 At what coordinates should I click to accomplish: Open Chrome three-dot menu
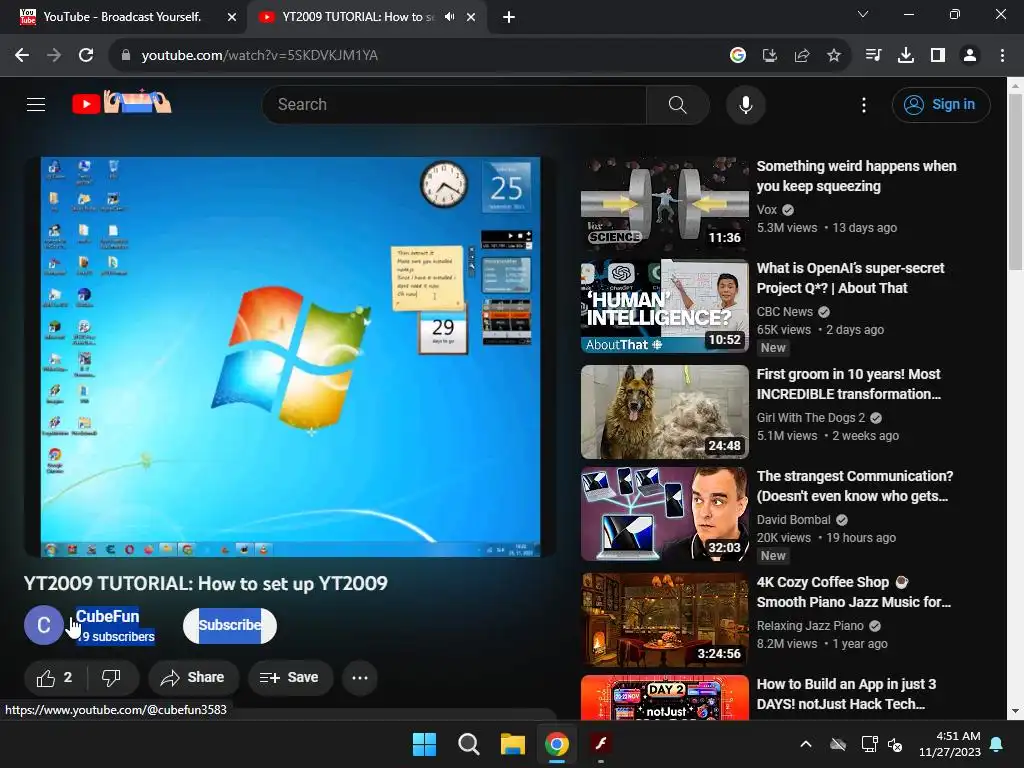point(1002,56)
